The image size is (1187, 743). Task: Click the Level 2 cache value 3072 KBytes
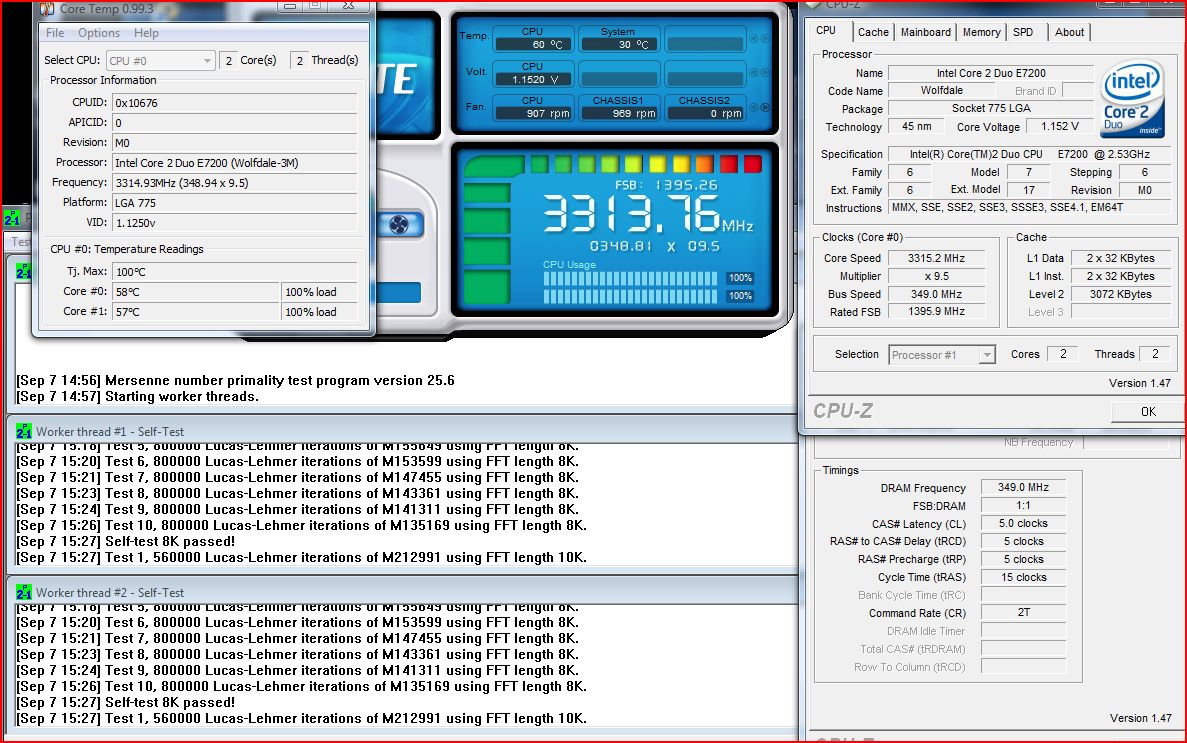click(1120, 294)
